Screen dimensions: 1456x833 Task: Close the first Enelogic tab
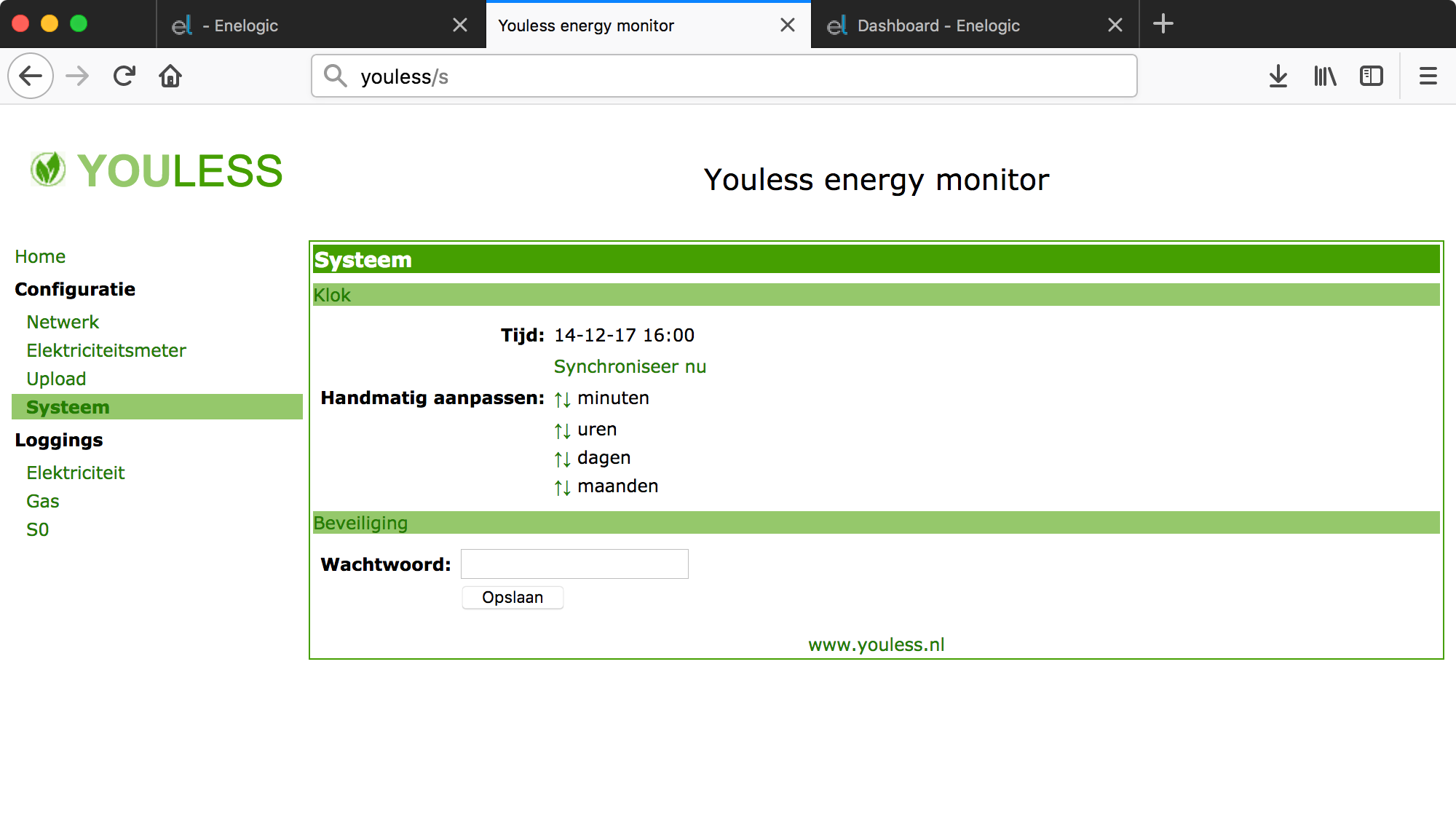460,25
